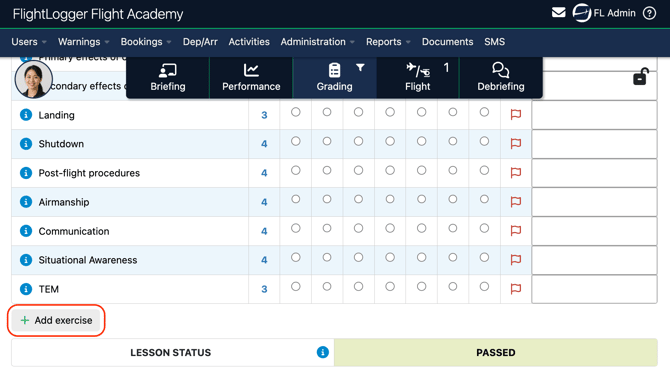670x374 pixels.
Task: Click the unlock padlock icon
Action: (x=641, y=77)
